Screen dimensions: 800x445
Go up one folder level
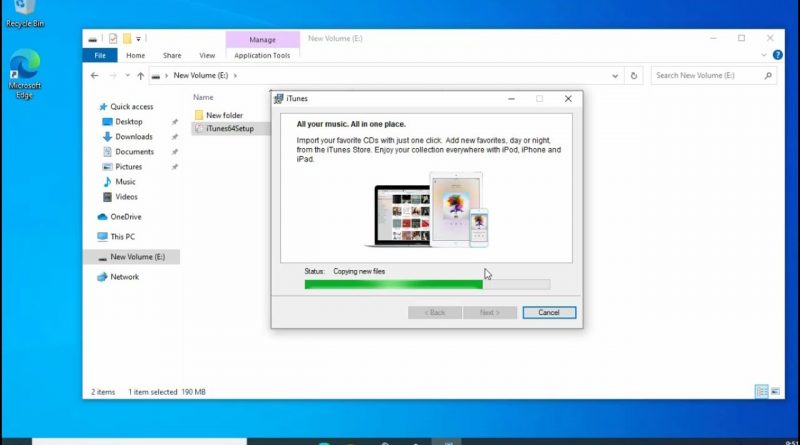pos(140,76)
